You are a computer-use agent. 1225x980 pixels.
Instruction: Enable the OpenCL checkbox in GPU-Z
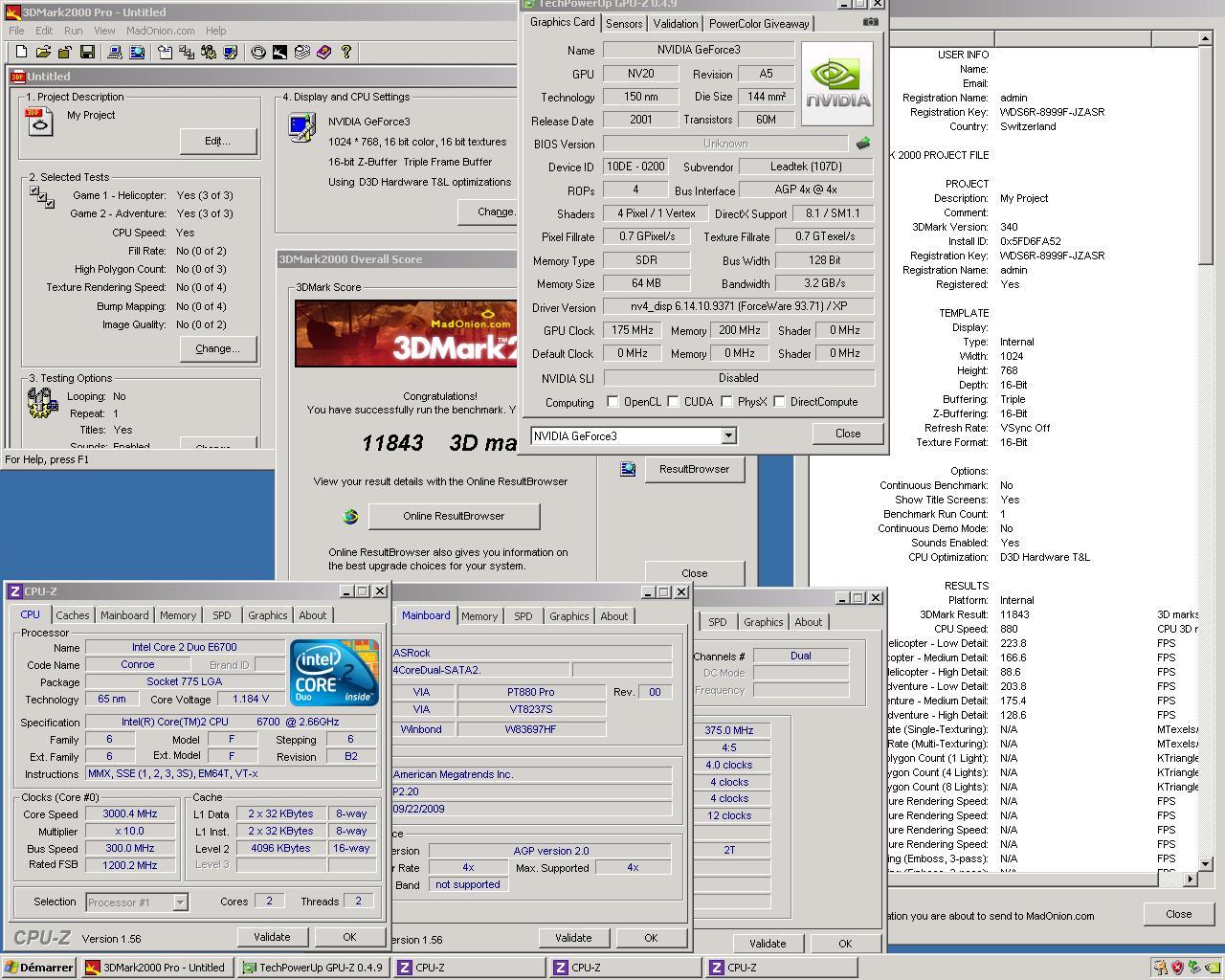click(x=613, y=402)
